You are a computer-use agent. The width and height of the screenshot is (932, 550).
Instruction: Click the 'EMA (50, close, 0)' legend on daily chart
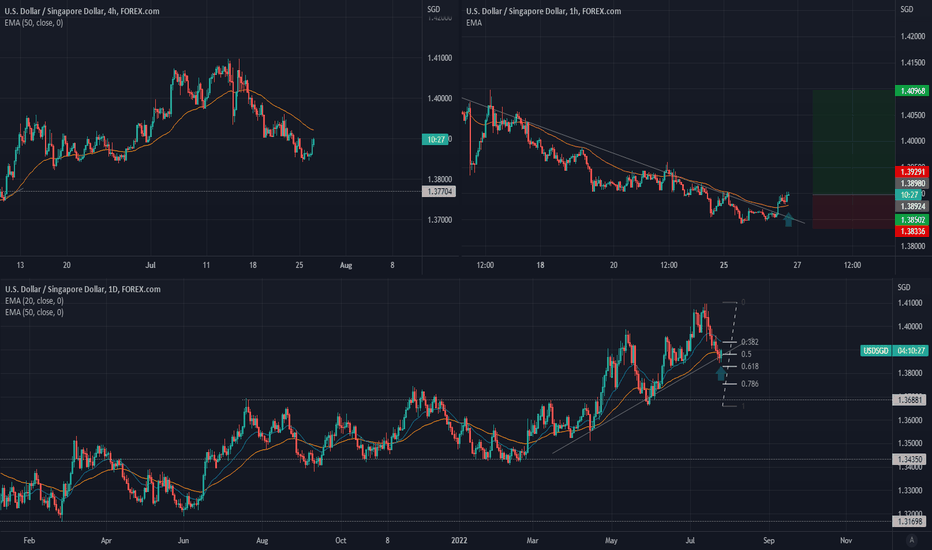pos(34,312)
